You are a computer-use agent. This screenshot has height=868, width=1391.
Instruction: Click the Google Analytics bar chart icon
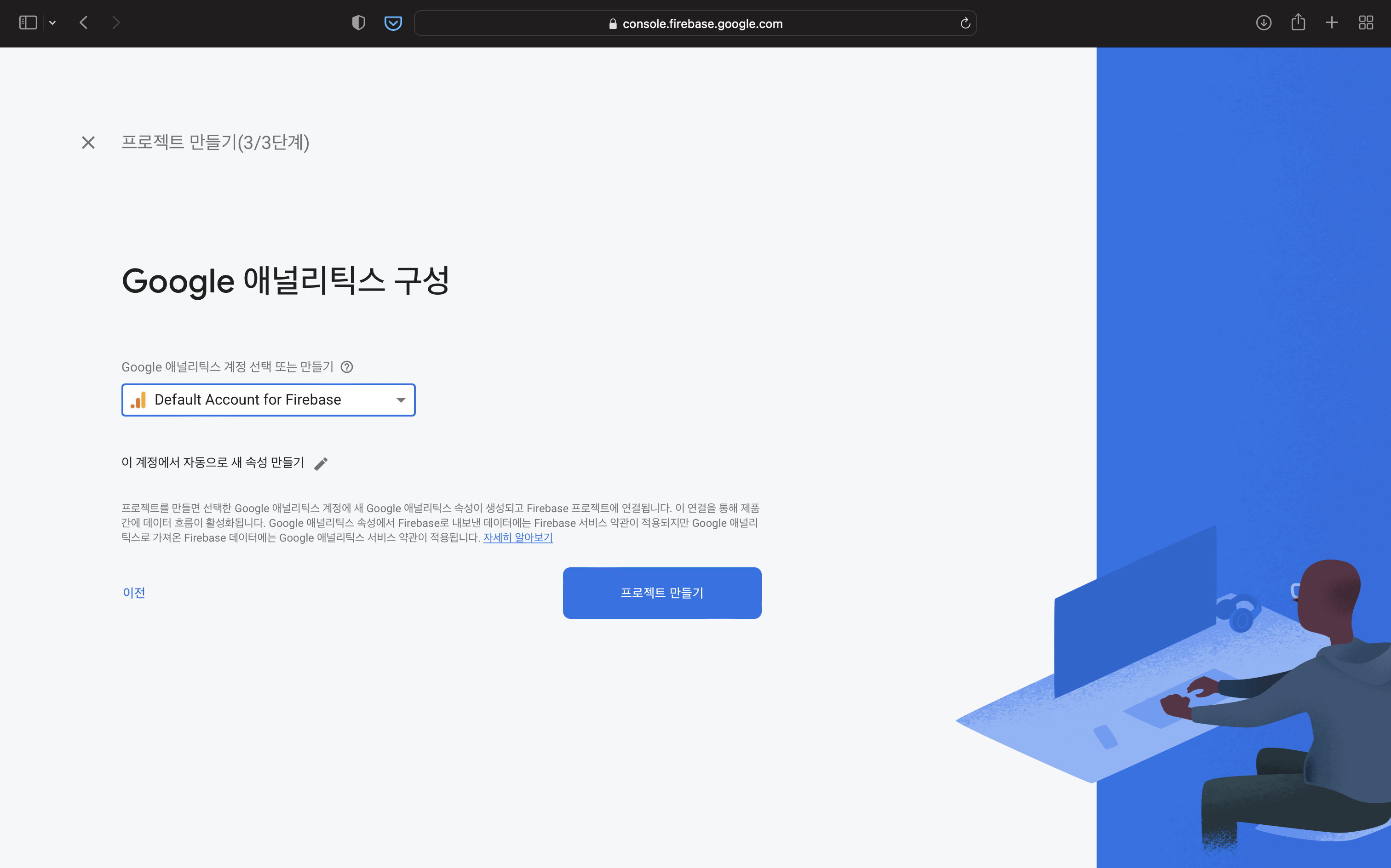coord(138,400)
